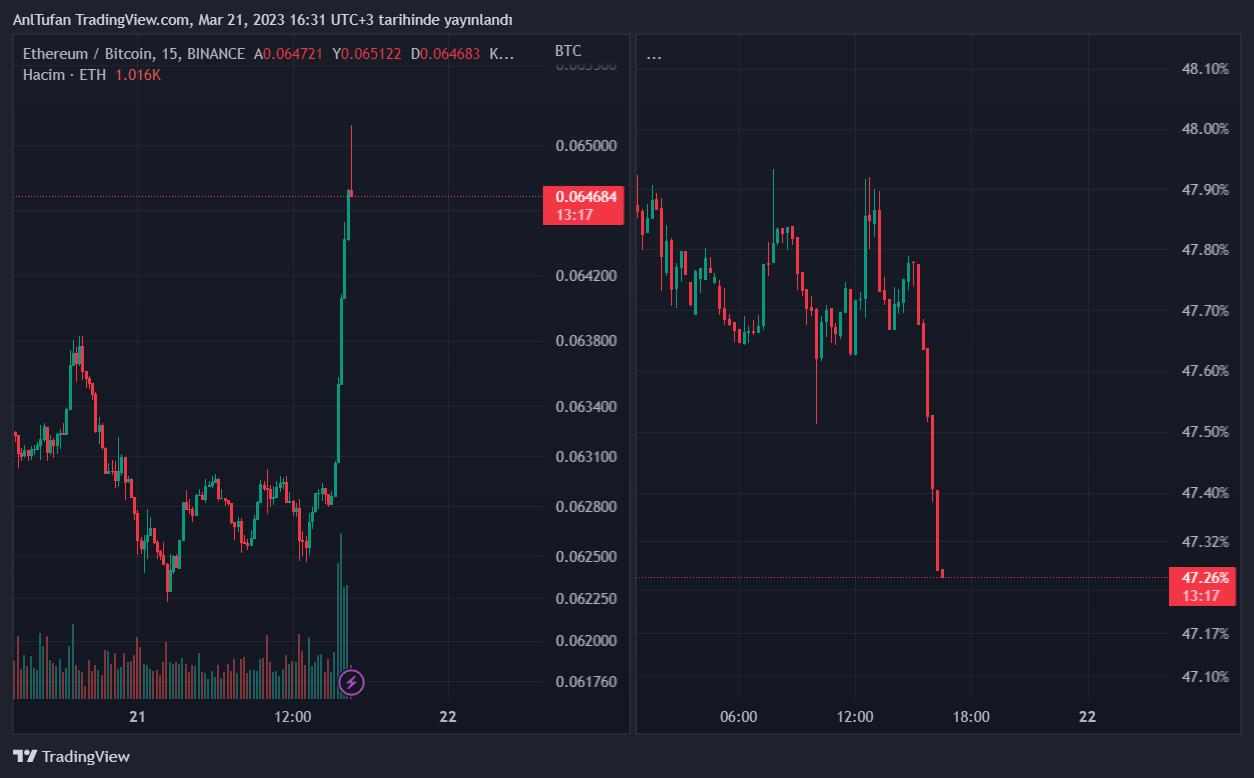Viewport: 1254px width, 778px height.
Task: Select the BTC currency label
Action: [568, 51]
